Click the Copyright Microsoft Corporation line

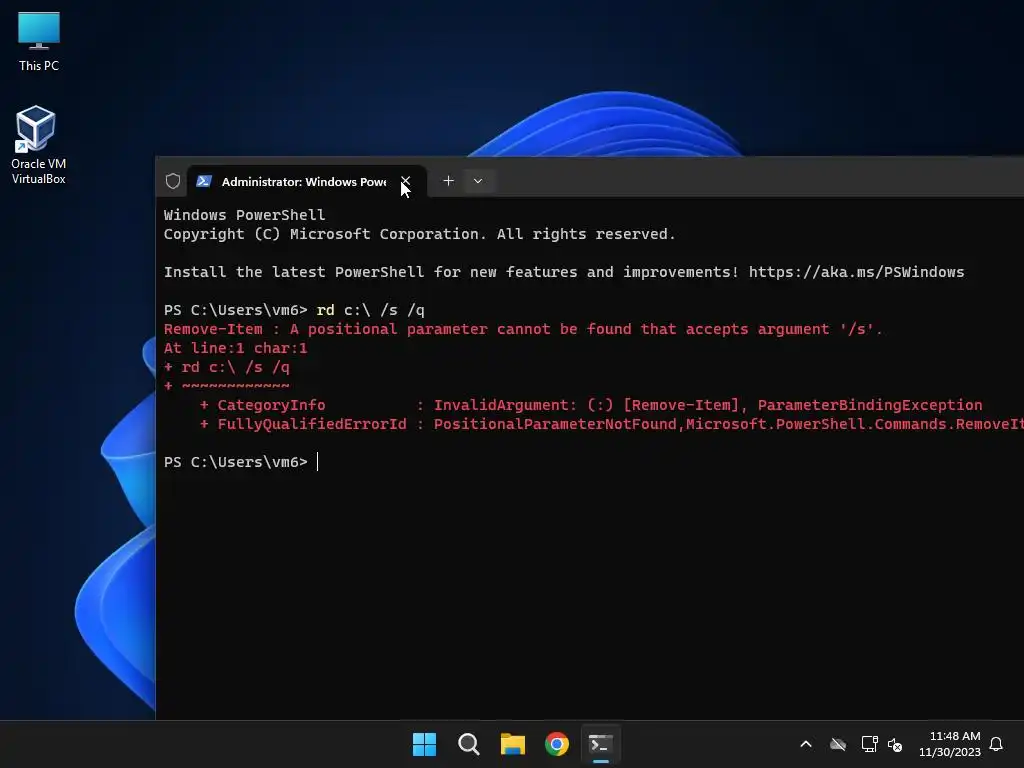(419, 234)
